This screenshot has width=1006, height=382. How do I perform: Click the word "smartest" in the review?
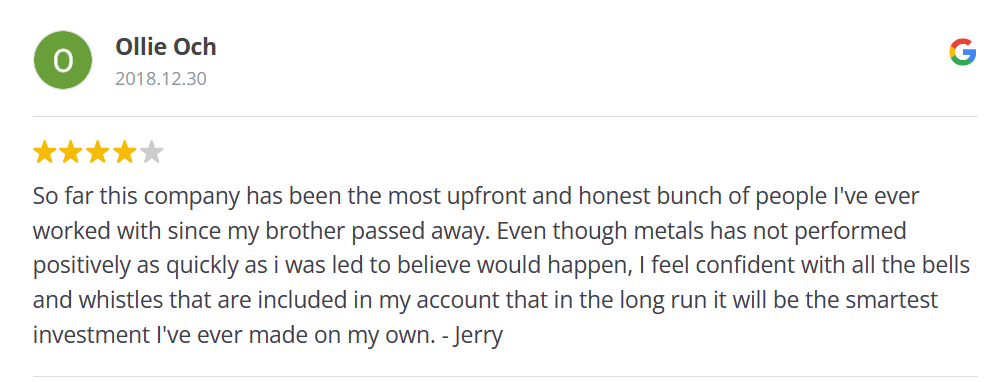pyautogui.click(x=894, y=301)
